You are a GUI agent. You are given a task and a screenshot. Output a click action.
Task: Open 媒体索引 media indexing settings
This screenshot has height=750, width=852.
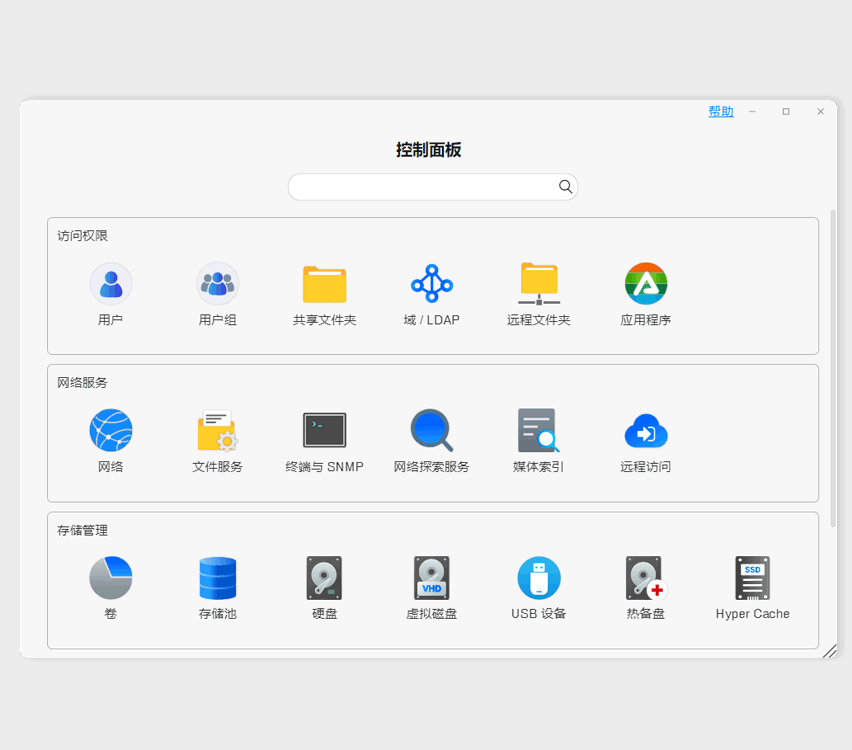pos(538,440)
